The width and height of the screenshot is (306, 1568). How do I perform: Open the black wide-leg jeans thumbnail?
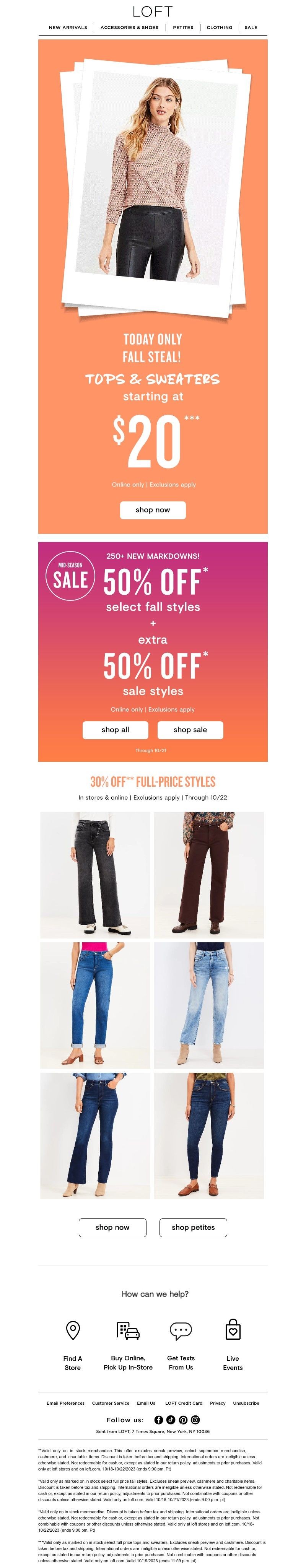tap(95, 875)
